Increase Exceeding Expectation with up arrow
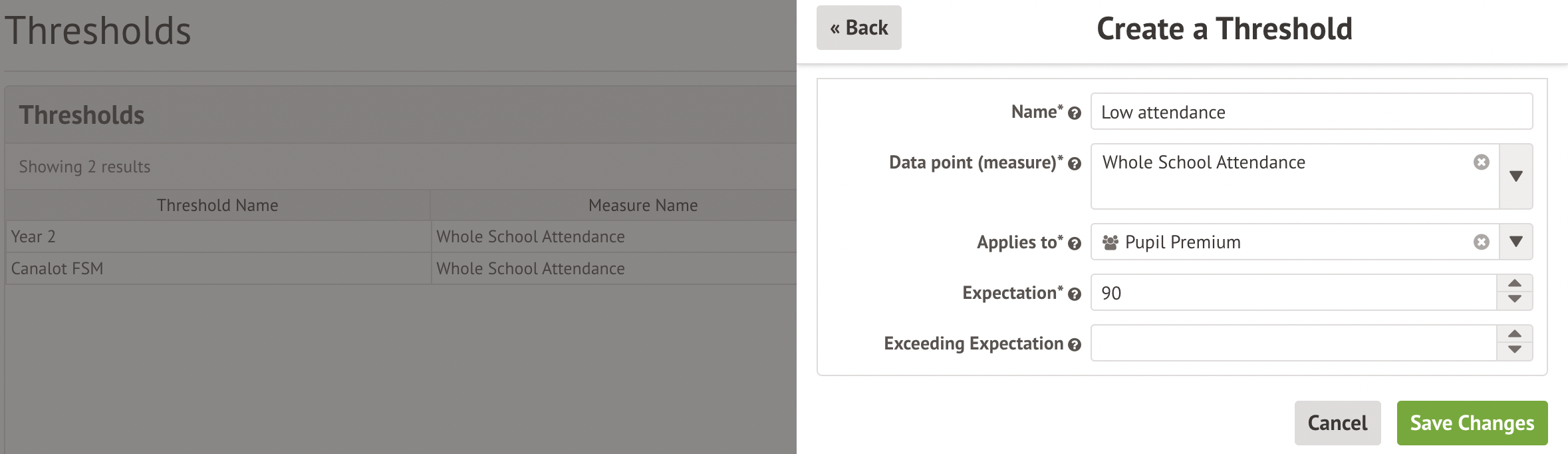Screen dimensions: 1568x454 click(1514, 334)
